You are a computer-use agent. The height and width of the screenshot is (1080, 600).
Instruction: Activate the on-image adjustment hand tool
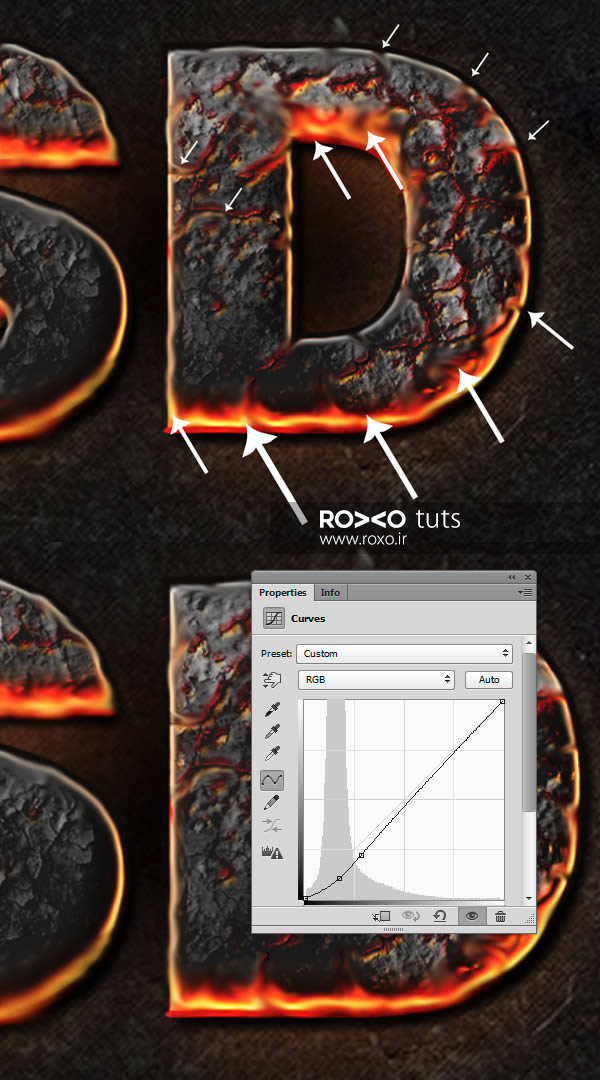[x=272, y=681]
